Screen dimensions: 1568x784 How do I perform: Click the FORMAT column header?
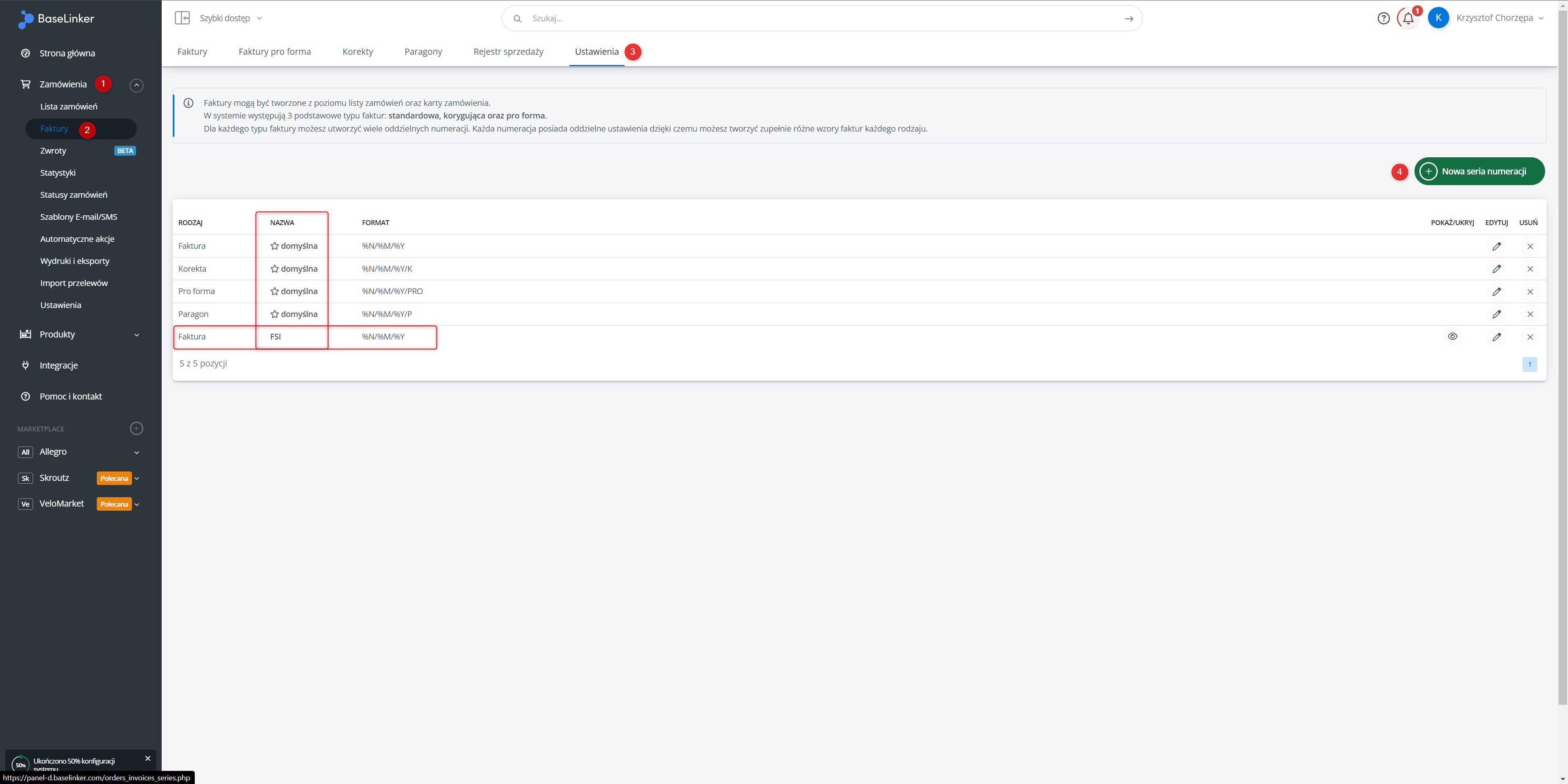(375, 223)
